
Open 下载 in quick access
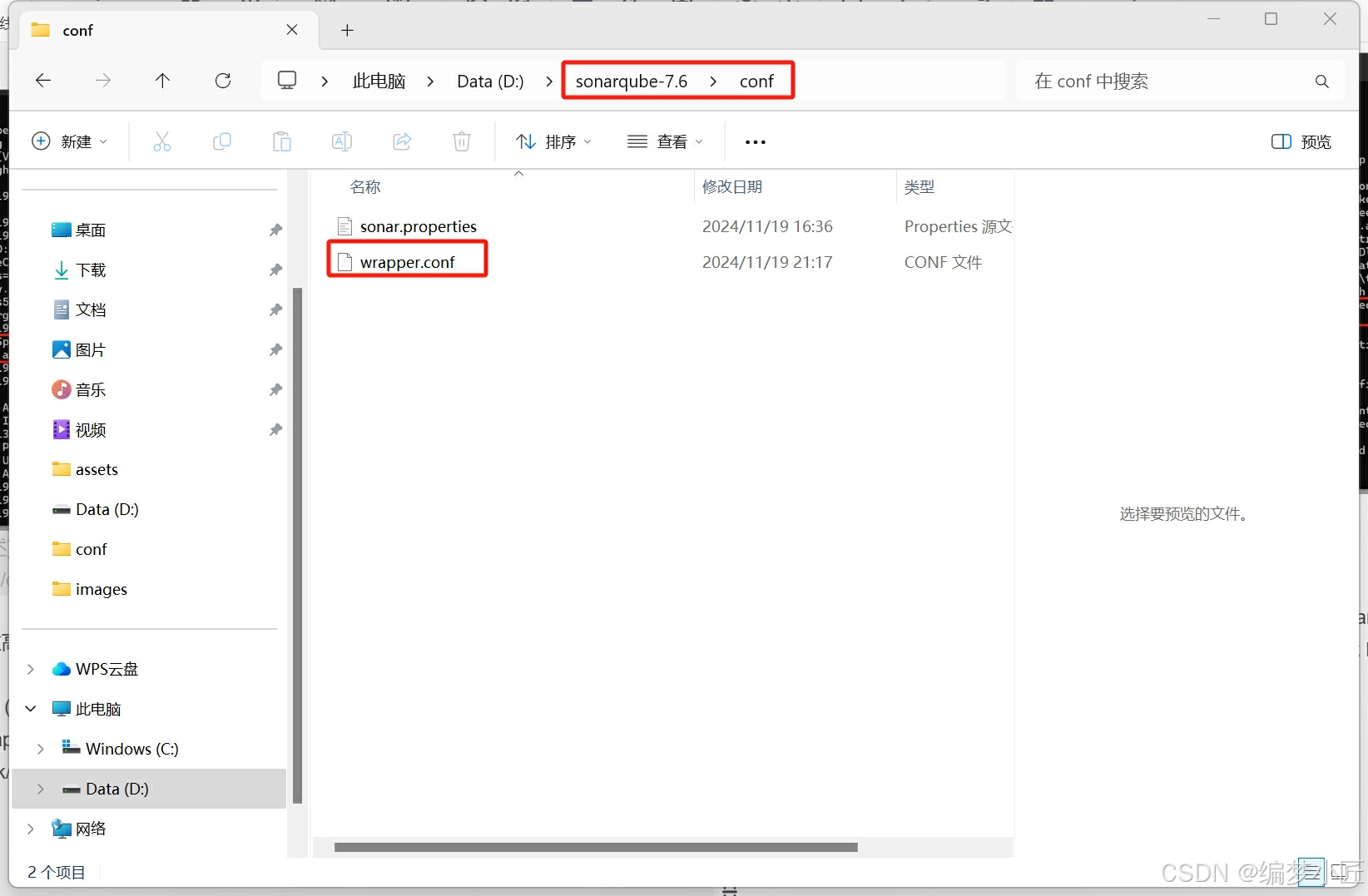[91, 270]
